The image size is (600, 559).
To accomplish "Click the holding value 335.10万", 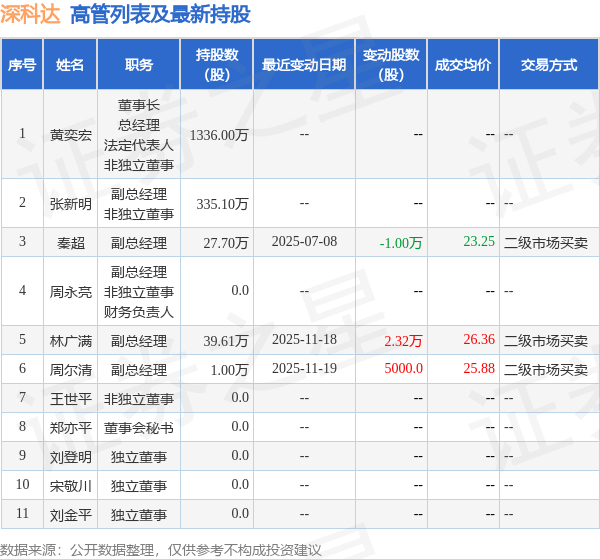I will 223,204.
